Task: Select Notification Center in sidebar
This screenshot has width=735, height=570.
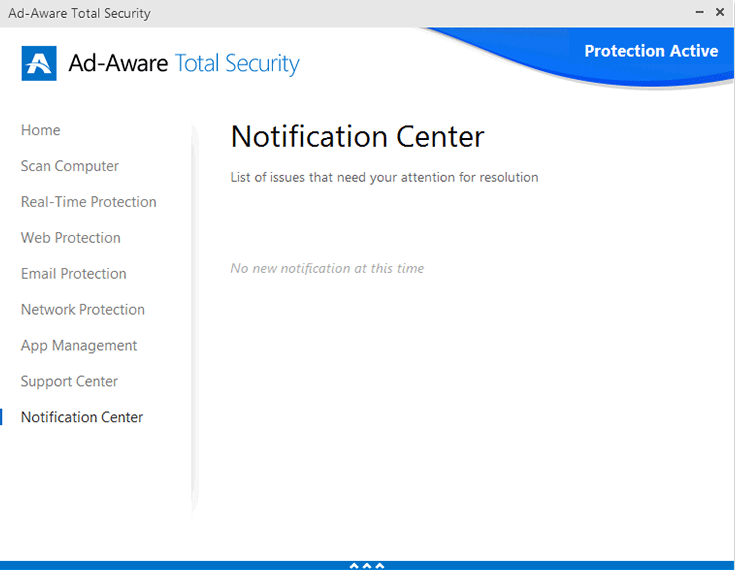Action: pyautogui.click(x=82, y=417)
